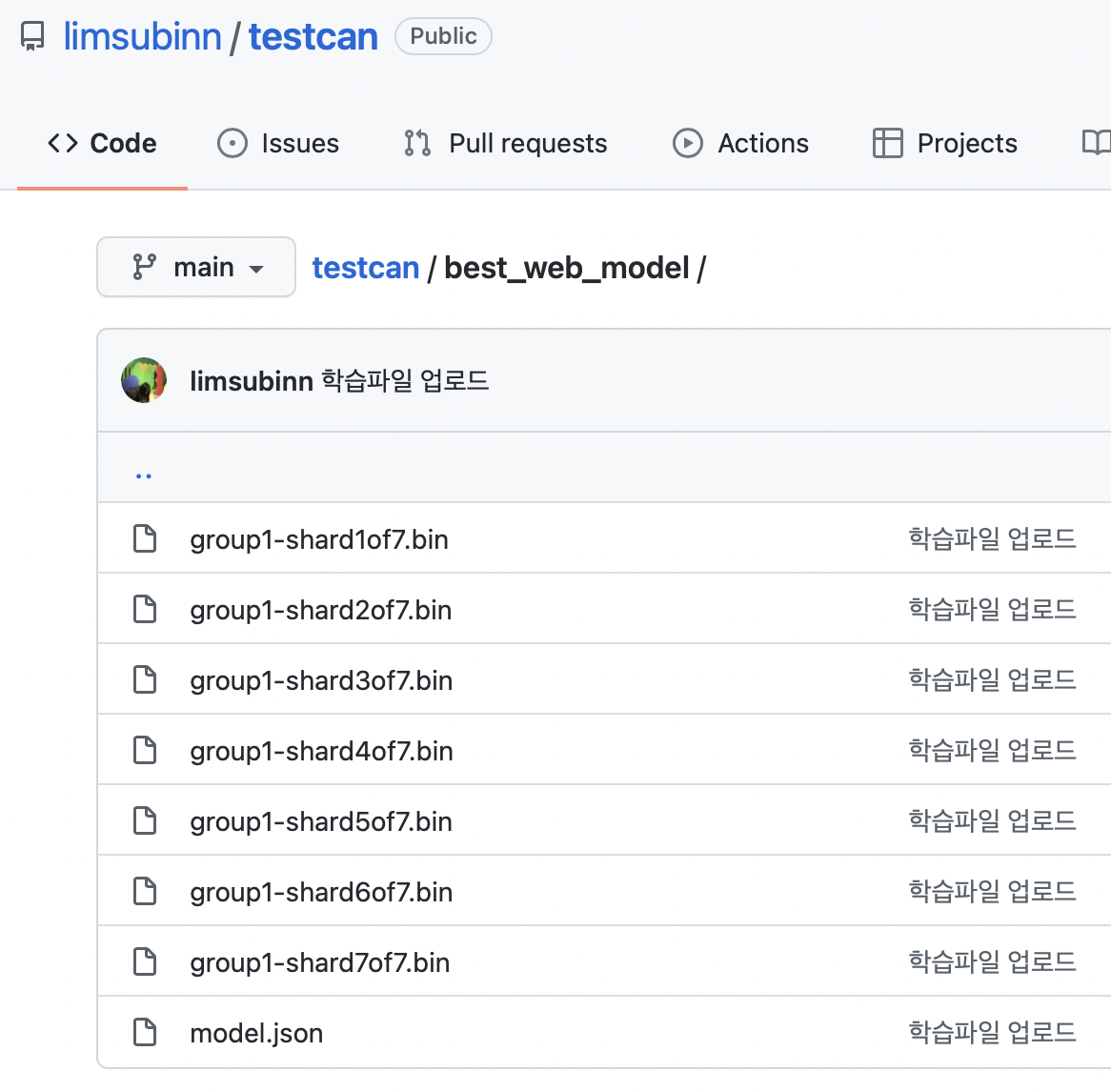This screenshot has height=1092, width=1111.
Task: Open the file group1-shard3of7.bin
Action: coord(321,681)
